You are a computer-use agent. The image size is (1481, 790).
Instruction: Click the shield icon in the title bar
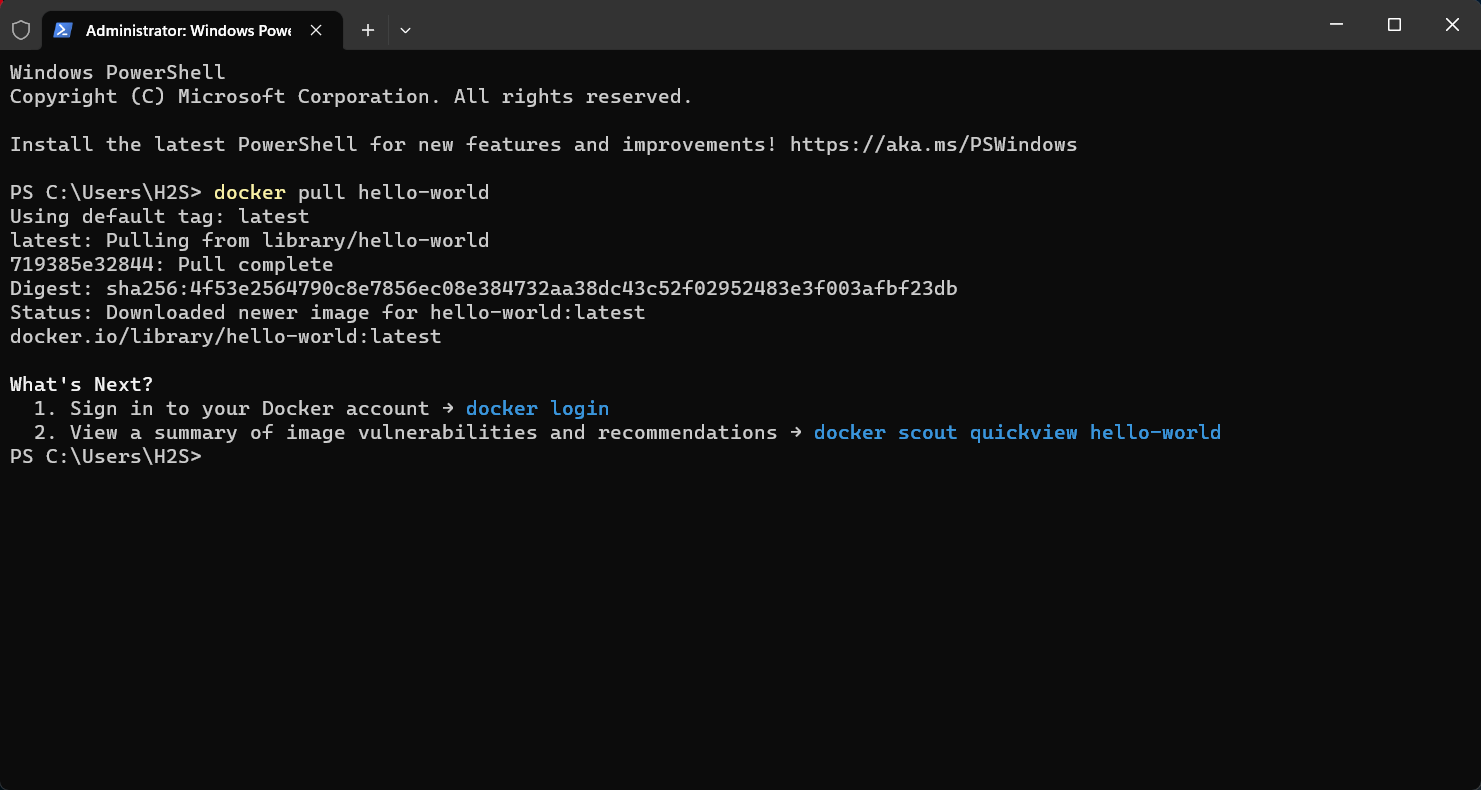coord(20,30)
